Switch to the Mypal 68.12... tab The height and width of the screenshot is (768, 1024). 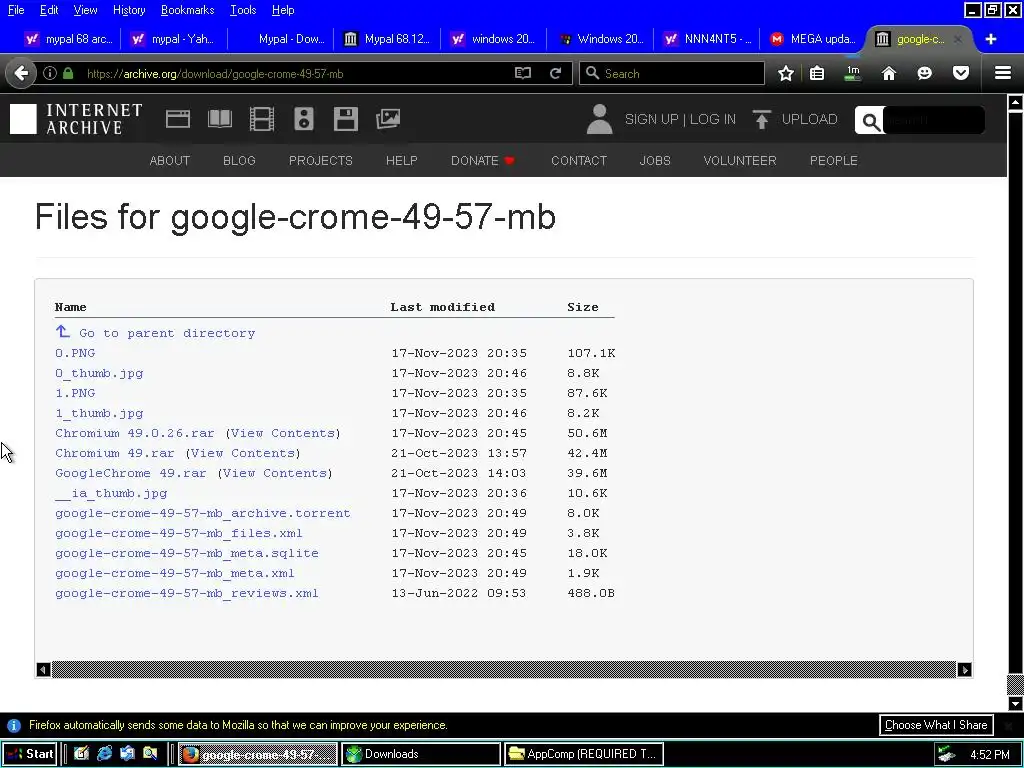(x=387, y=39)
